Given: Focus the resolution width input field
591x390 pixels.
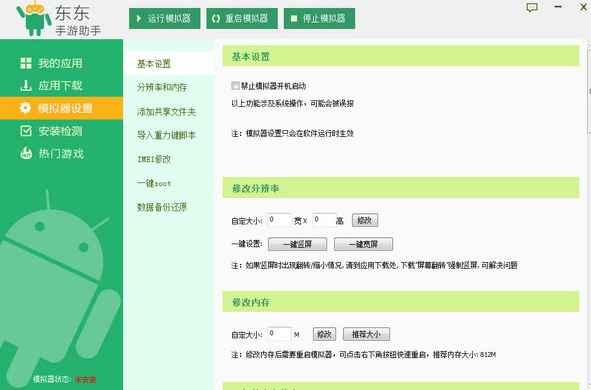Looking at the screenshot, I should click(x=279, y=220).
